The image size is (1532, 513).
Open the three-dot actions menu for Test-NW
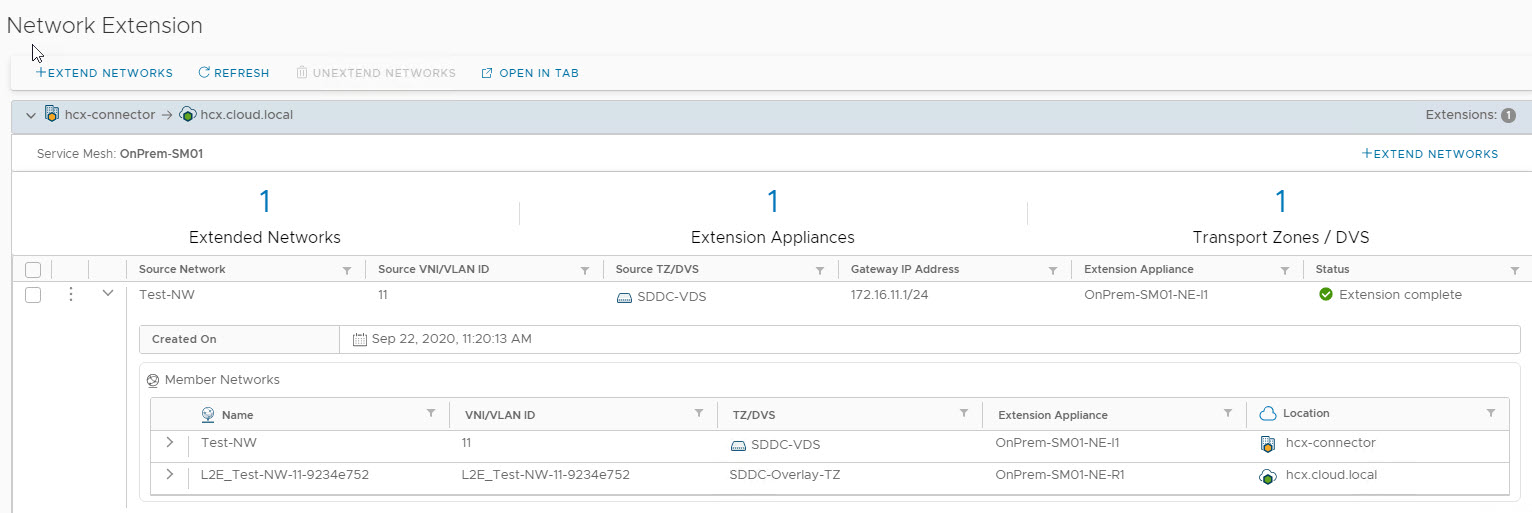point(71,295)
